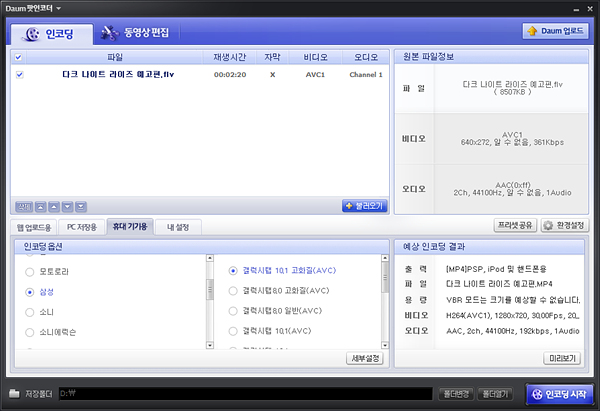The image size is (600, 411).
Task: Click the preset list scrollbar thumb
Action: point(385,278)
